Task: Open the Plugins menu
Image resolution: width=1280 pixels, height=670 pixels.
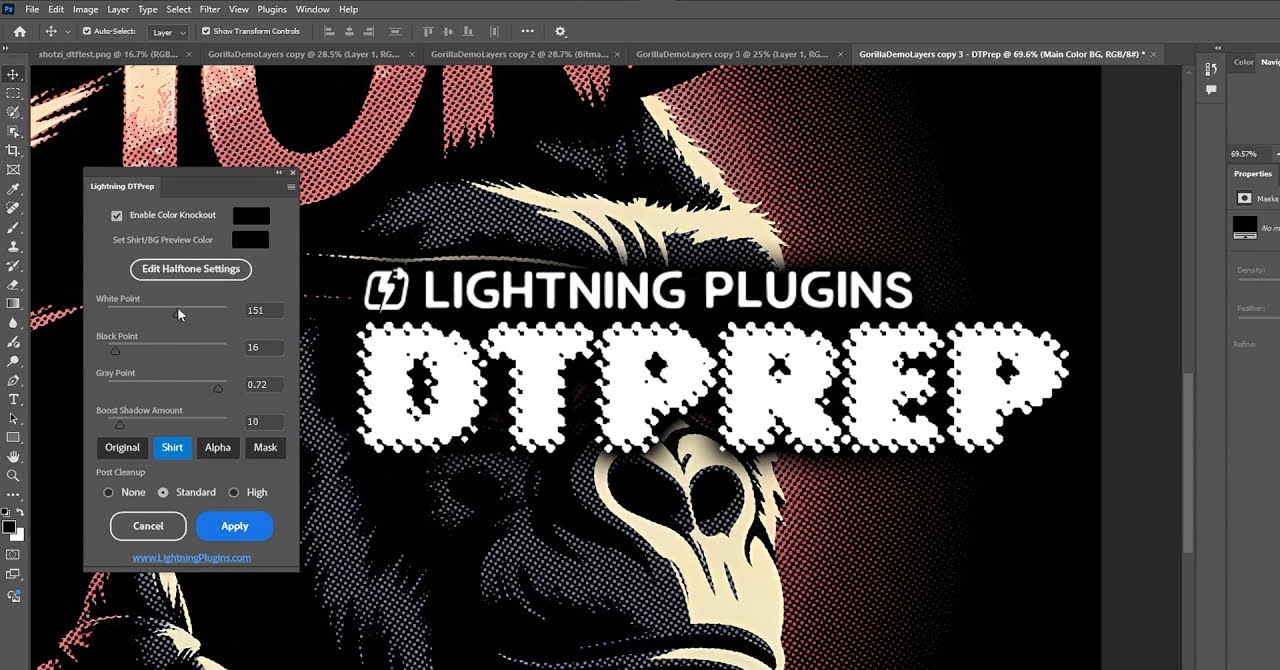Action: tap(272, 9)
